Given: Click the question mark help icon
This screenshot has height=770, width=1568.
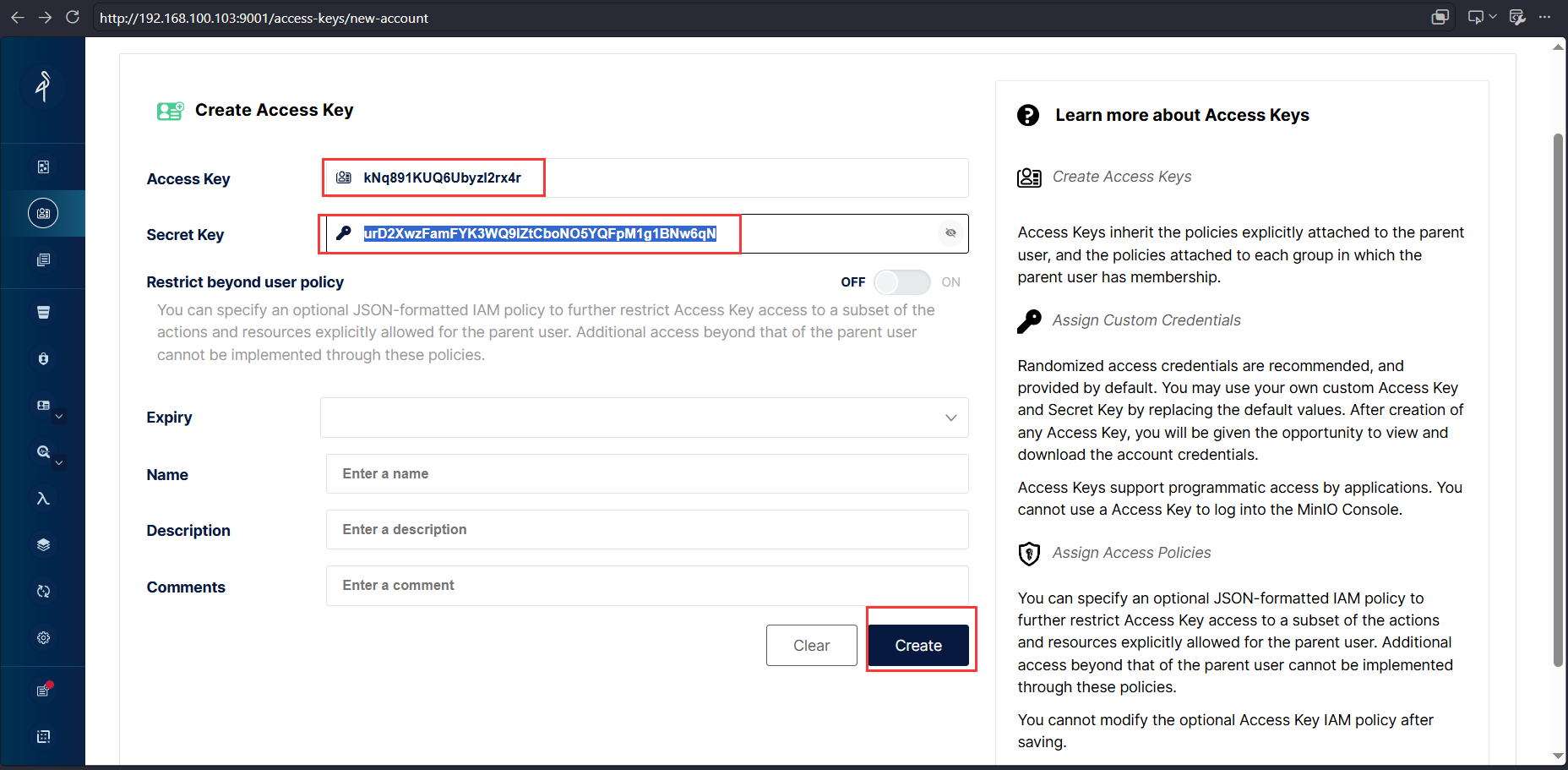Looking at the screenshot, I should point(1028,115).
